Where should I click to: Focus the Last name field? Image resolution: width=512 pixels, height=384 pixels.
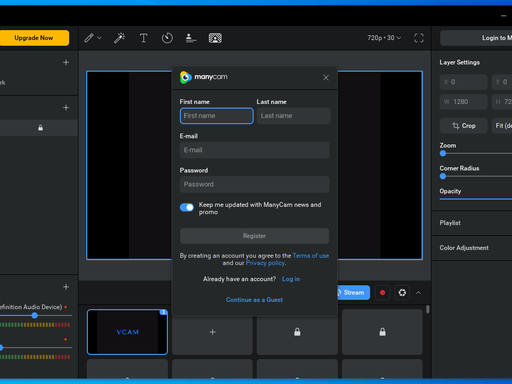[x=293, y=116]
